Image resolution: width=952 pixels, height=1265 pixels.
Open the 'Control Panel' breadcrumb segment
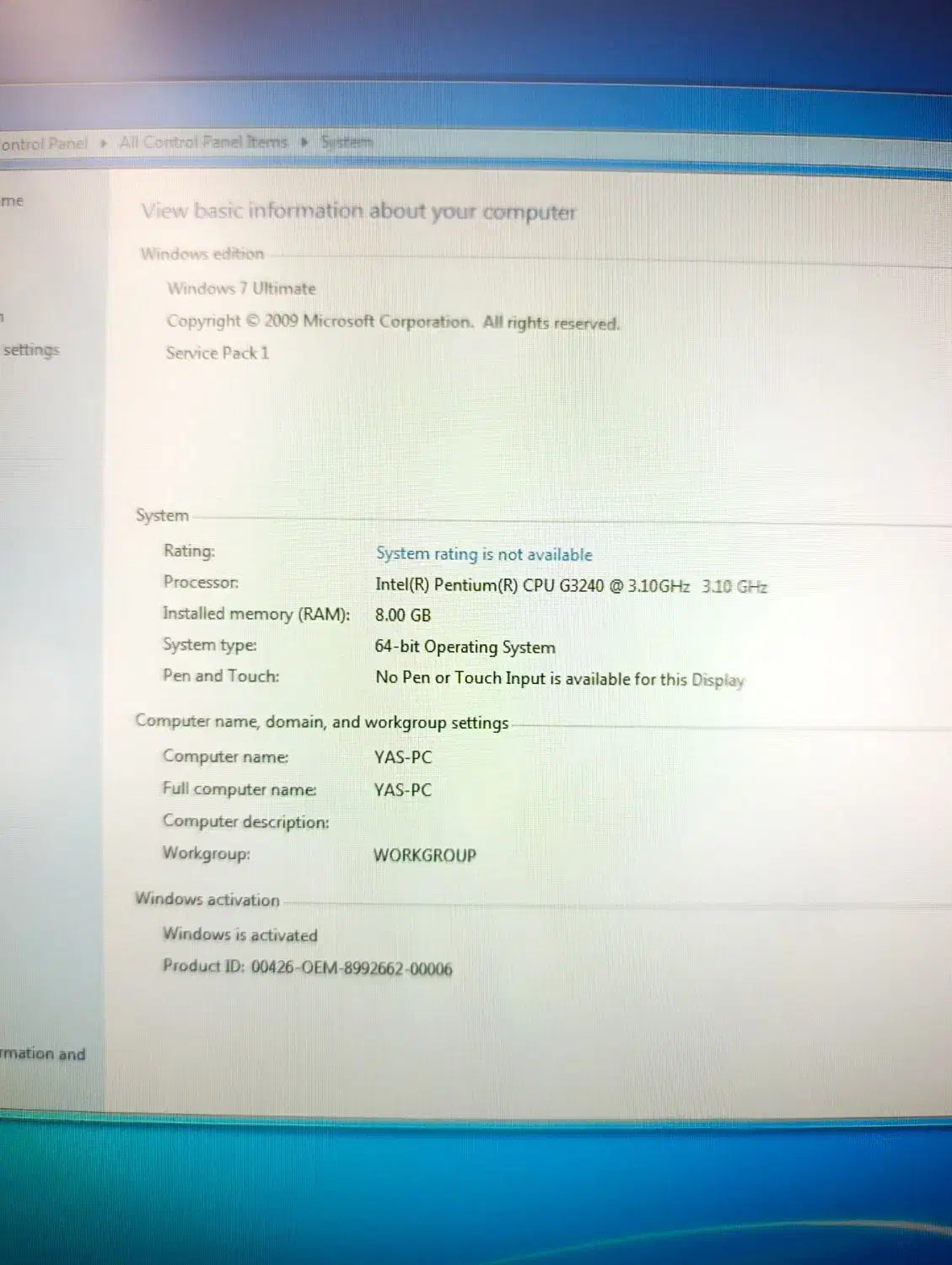tap(44, 143)
